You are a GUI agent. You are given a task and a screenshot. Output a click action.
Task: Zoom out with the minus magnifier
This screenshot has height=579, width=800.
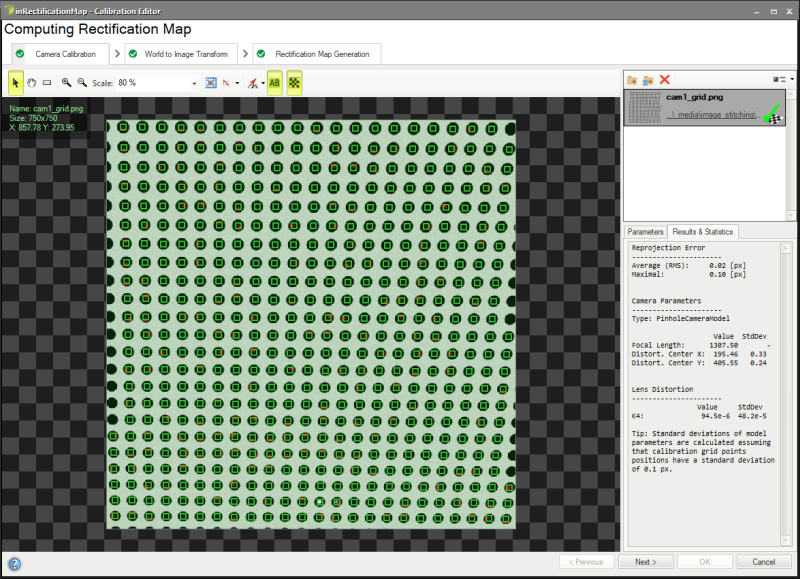pos(82,83)
